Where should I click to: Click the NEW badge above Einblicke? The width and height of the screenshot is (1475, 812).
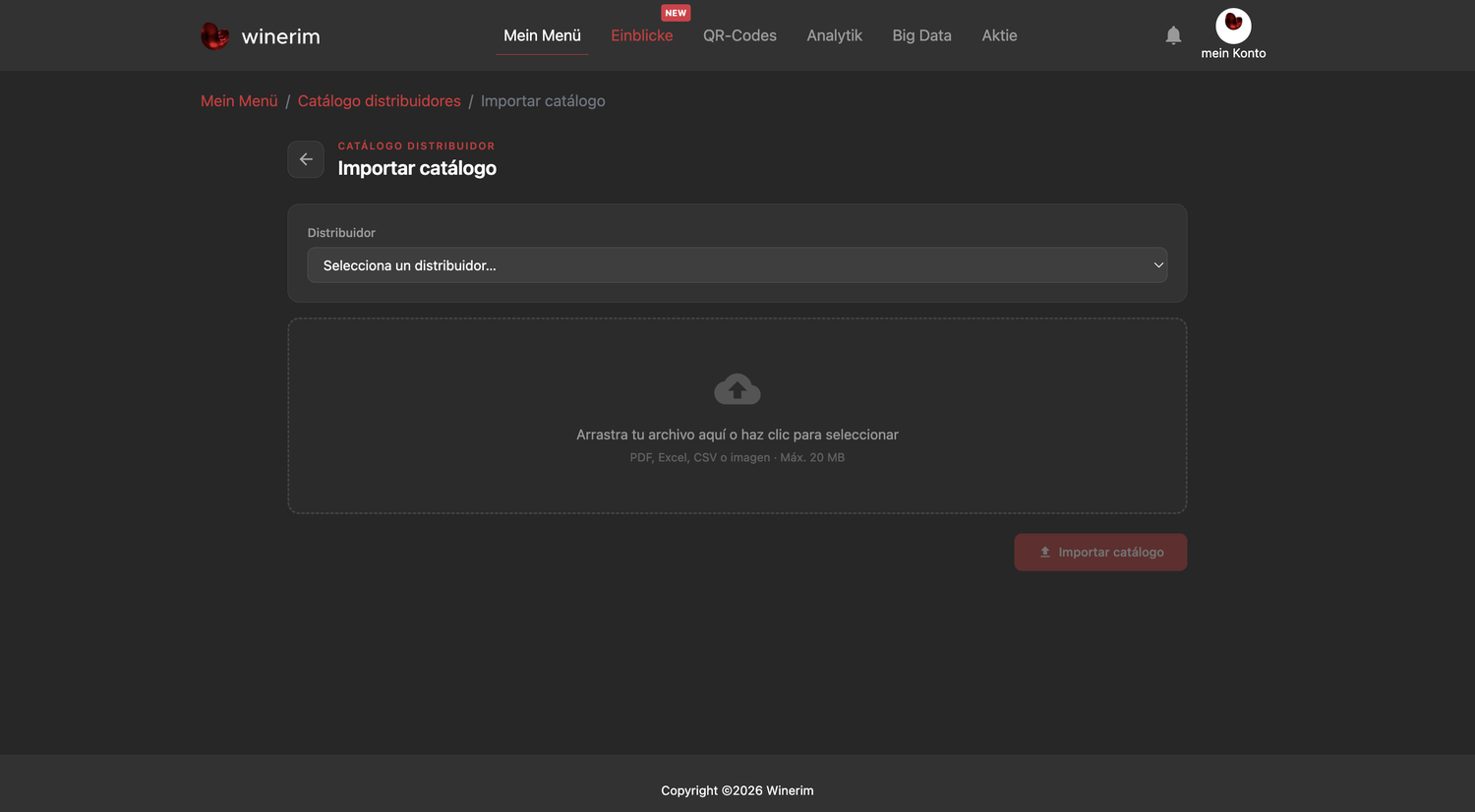pos(676,13)
